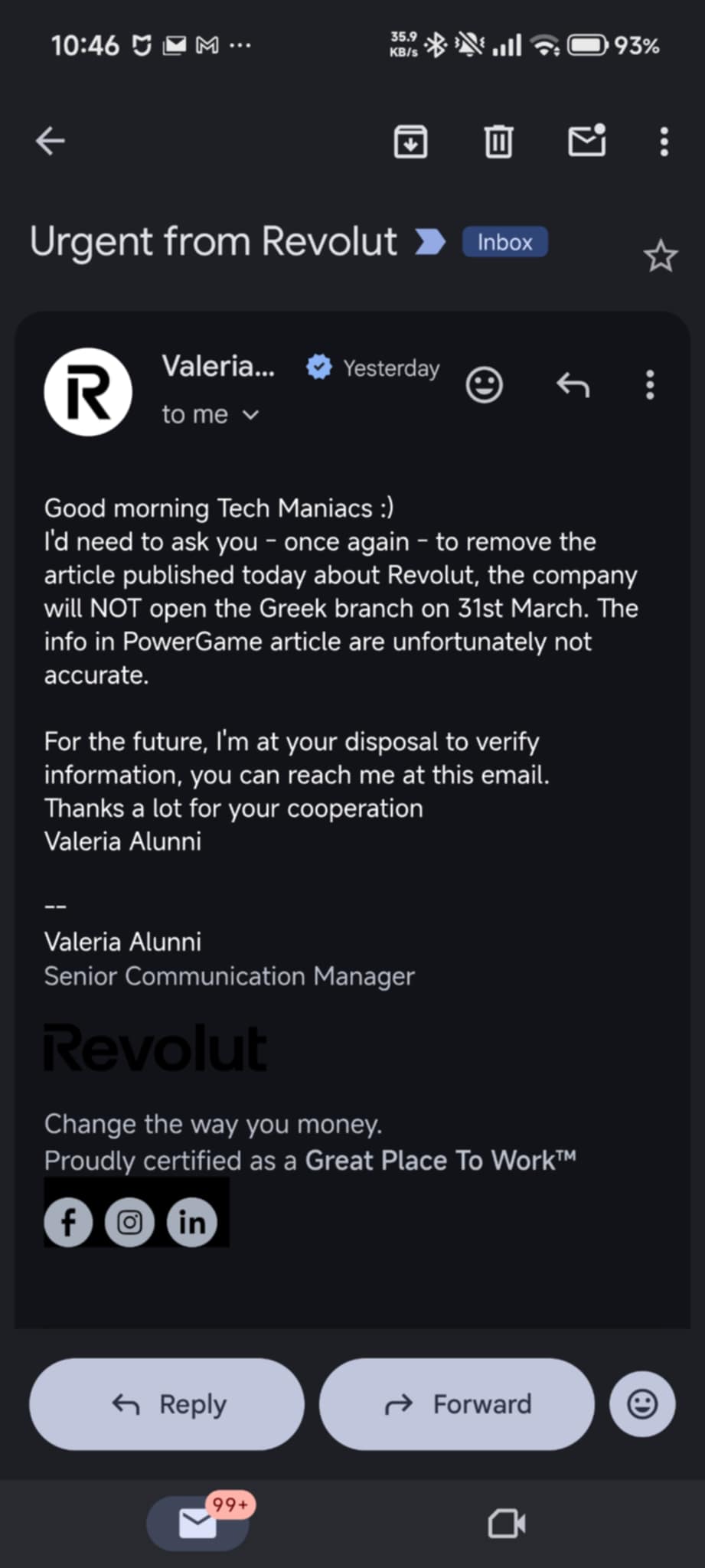The height and width of the screenshot is (1568, 705).
Task: Archive this email
Action: (x=410, y=141)
